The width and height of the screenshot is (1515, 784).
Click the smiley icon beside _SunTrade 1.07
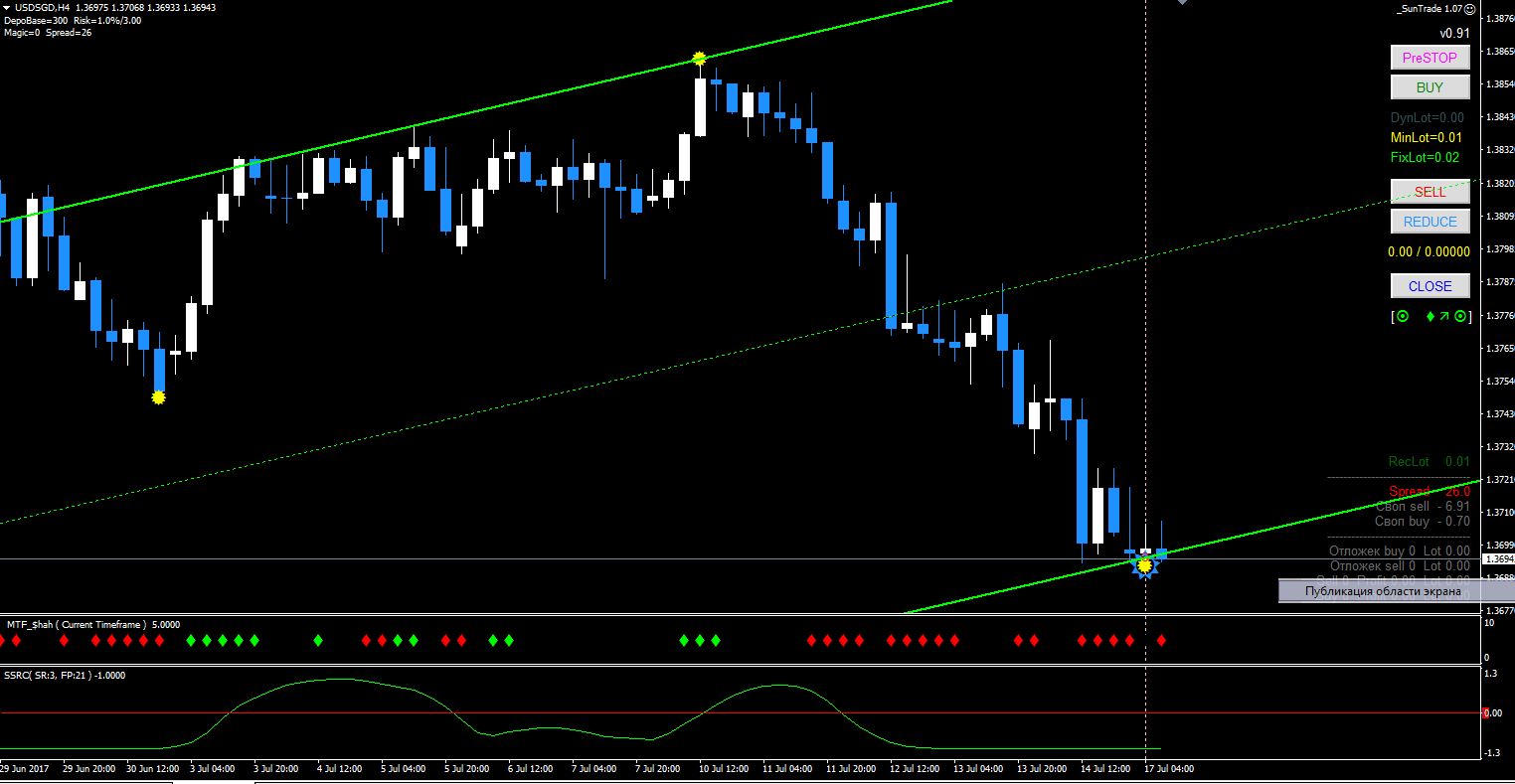(x=1469, y=8)
